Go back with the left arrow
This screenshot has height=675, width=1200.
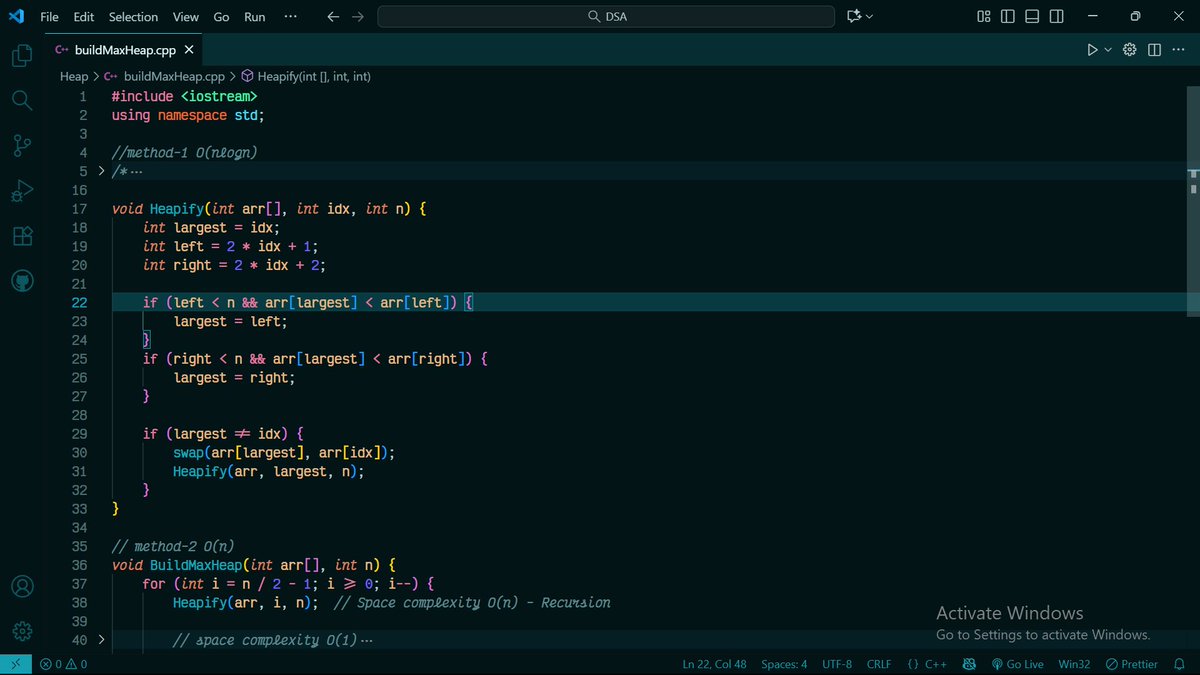coord(333,16)
